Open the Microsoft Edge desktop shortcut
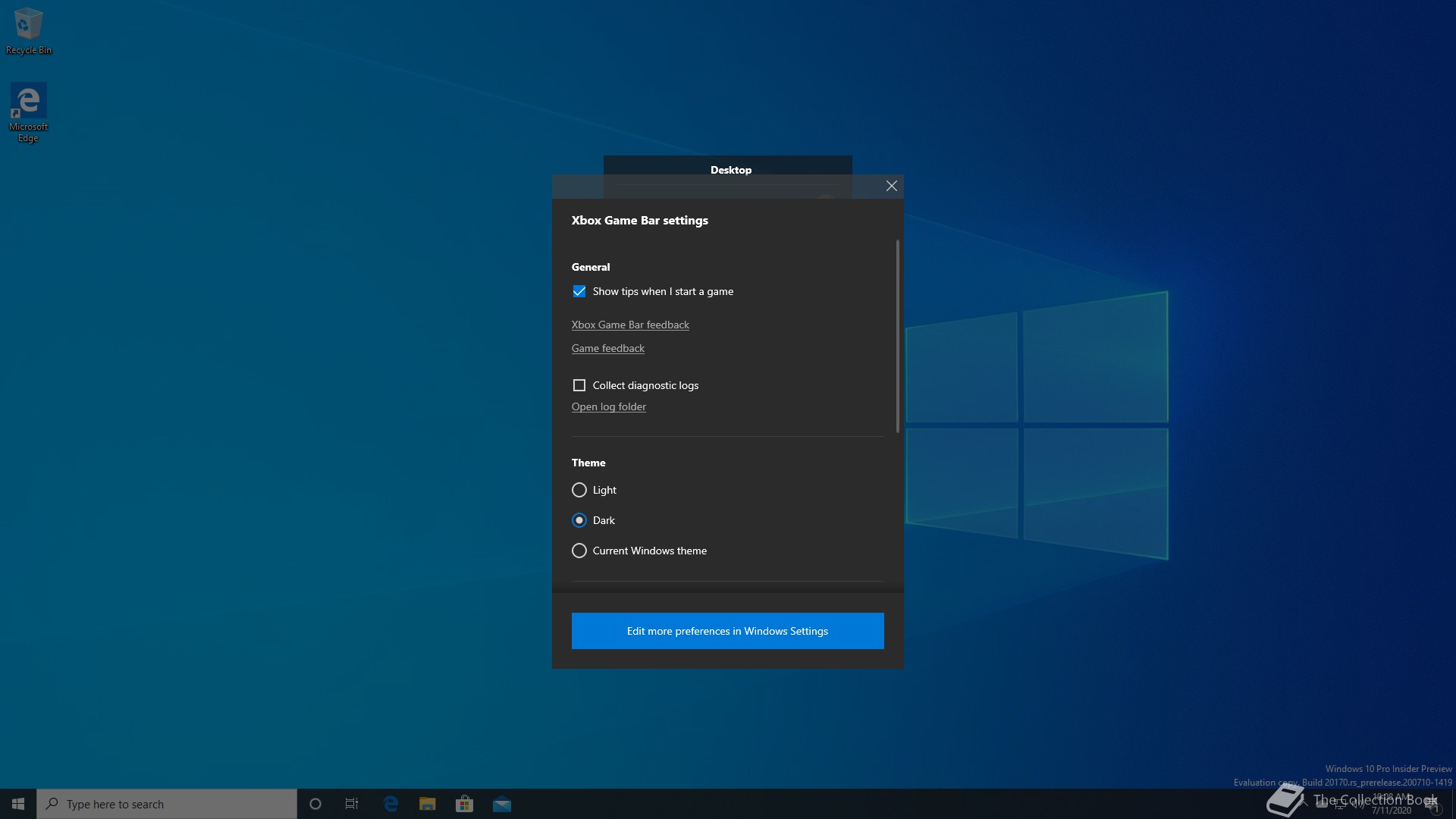The height and width of the screenshot is (819, 1456). tap(28, 111)
